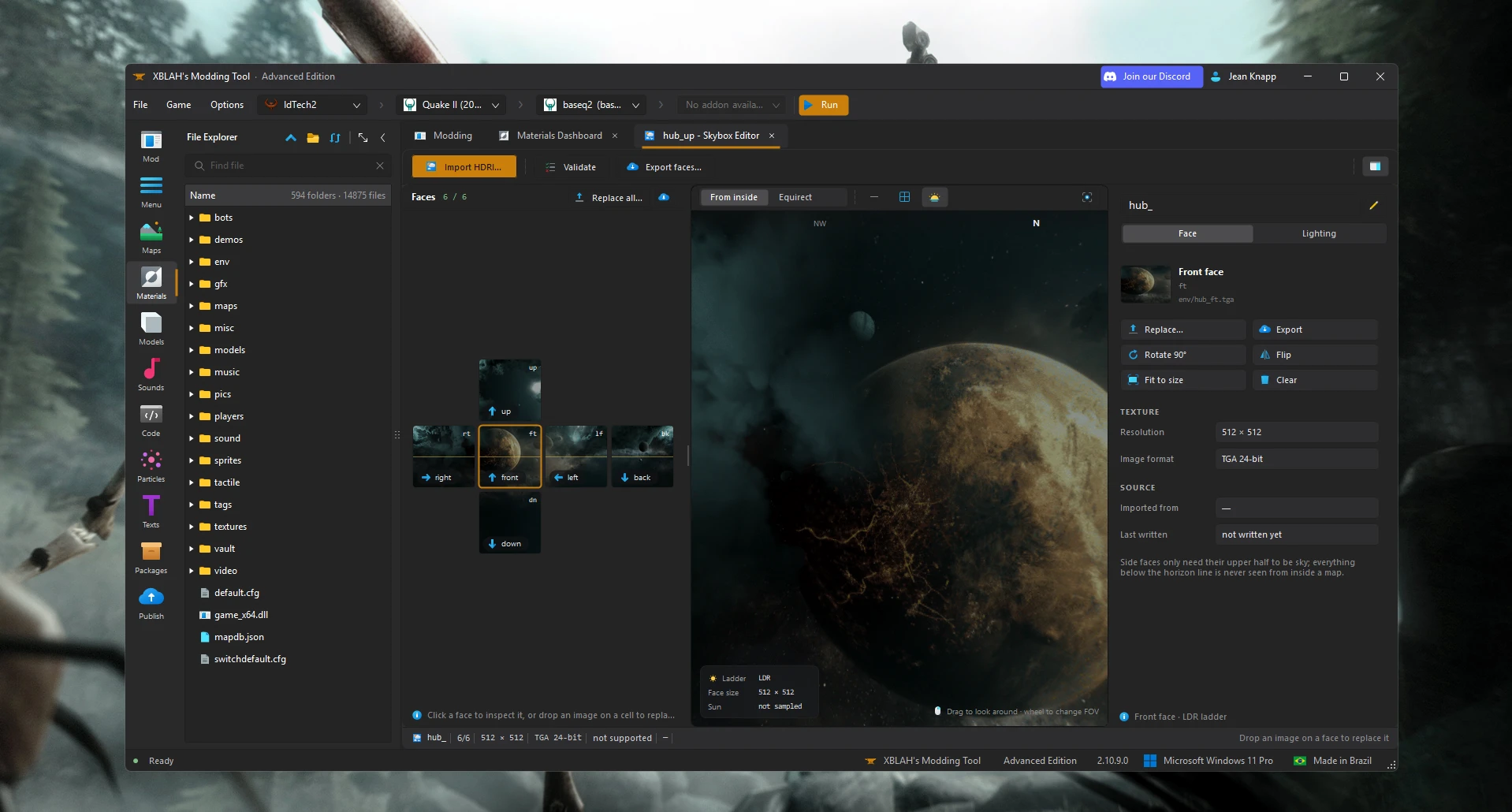Click the Fit to size button
The height and width of the screenshot is (812, 1512).
click(1183, 380)
